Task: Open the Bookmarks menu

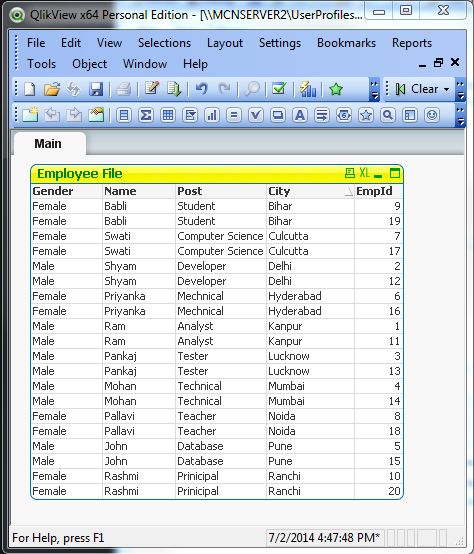Action: point(346,43)
